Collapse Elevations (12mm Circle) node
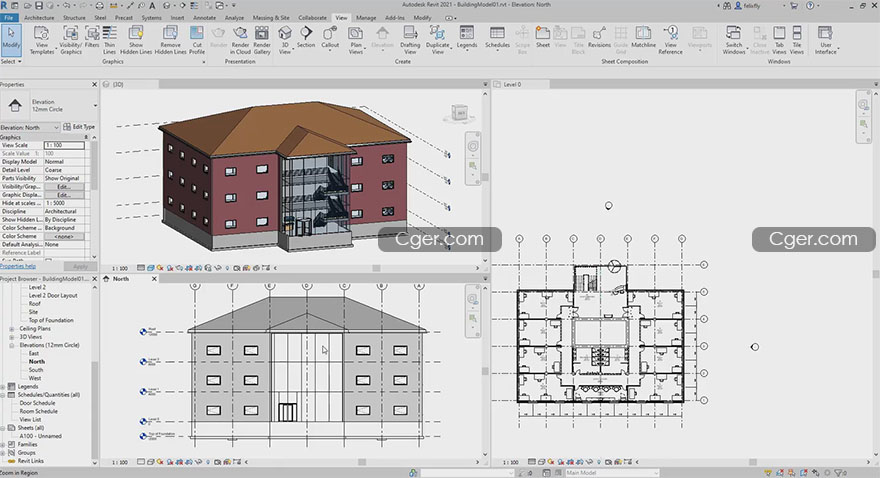 tap(11, 346)
